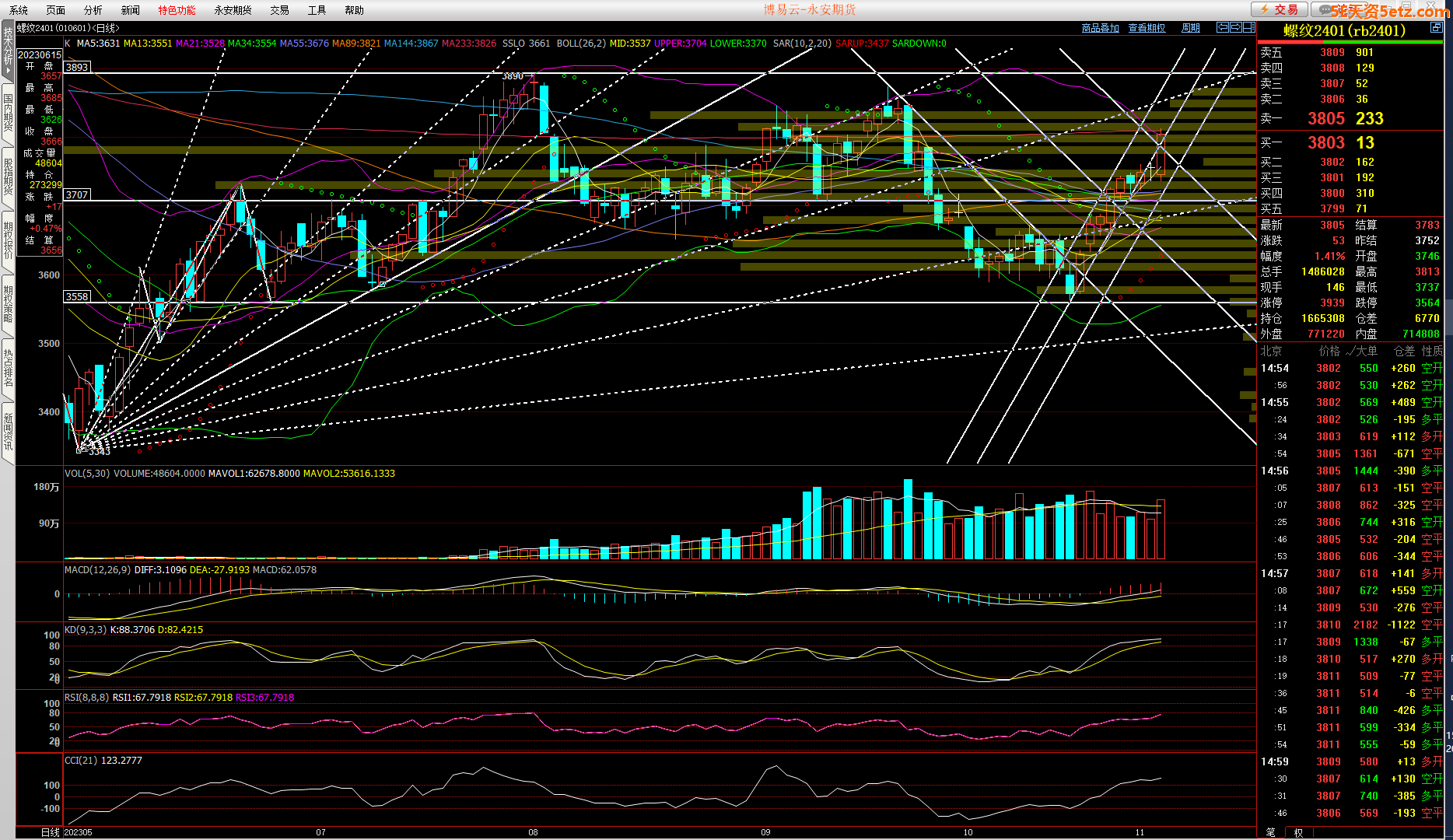Screen dimensions: 1453x840
Task: Switch to the 权 tab at bottom
Action: 1298,833
